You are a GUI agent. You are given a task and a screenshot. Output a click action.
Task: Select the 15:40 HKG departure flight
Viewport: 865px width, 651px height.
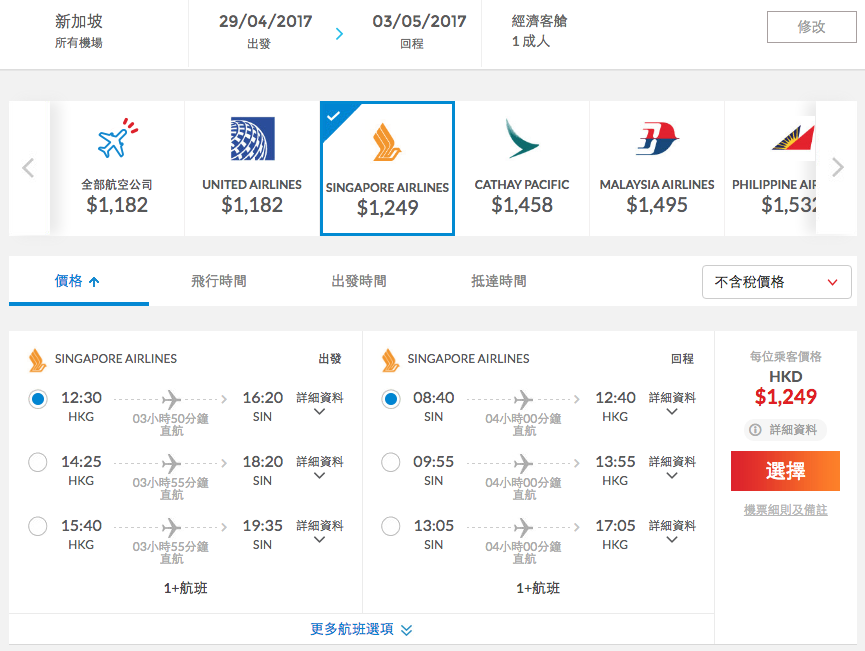tap(38, 526)
